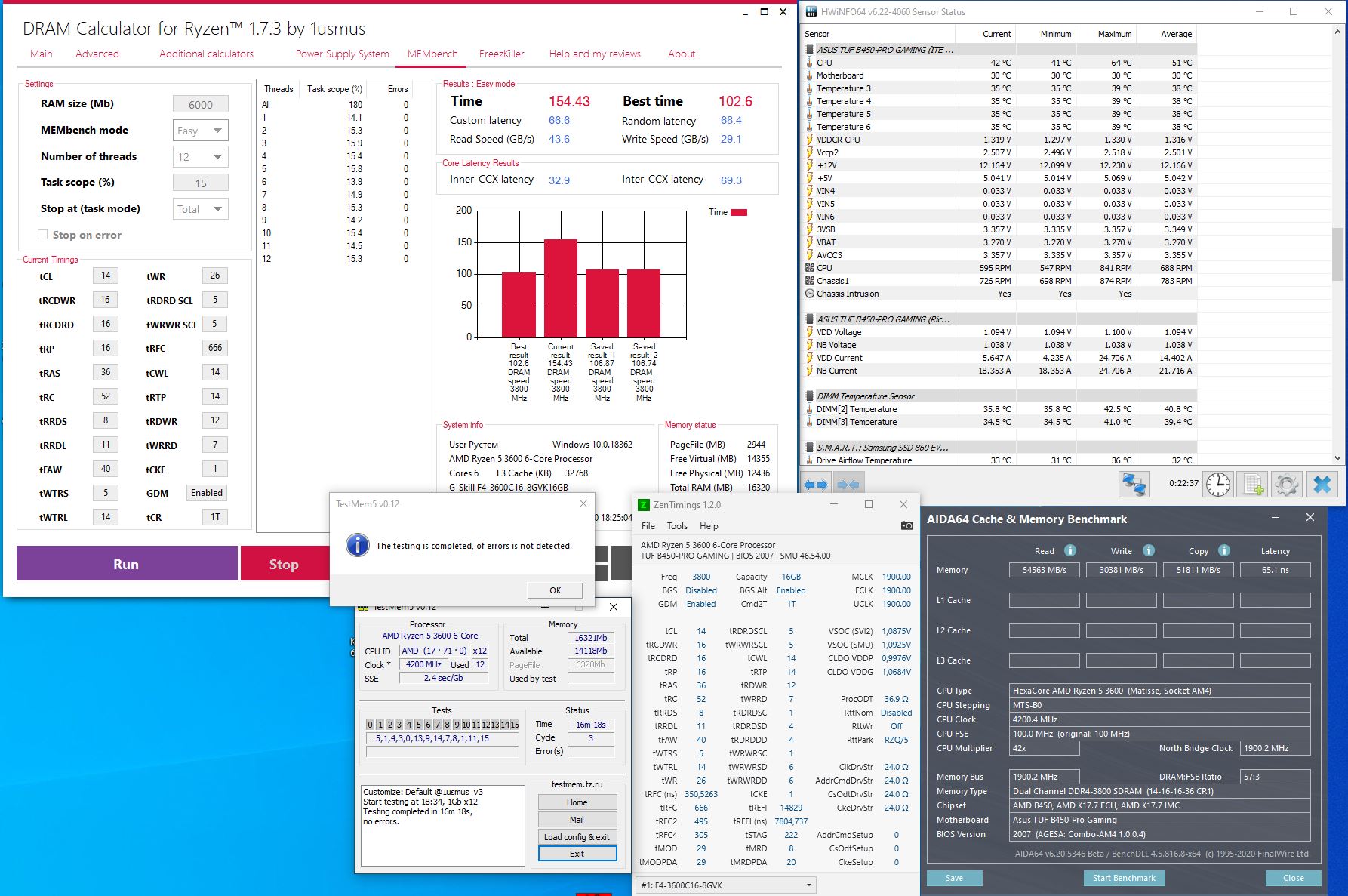Close HWiNFO sensors with blue X icon
Viewport: 1348px width, 896px height.
click(1322, 484)
